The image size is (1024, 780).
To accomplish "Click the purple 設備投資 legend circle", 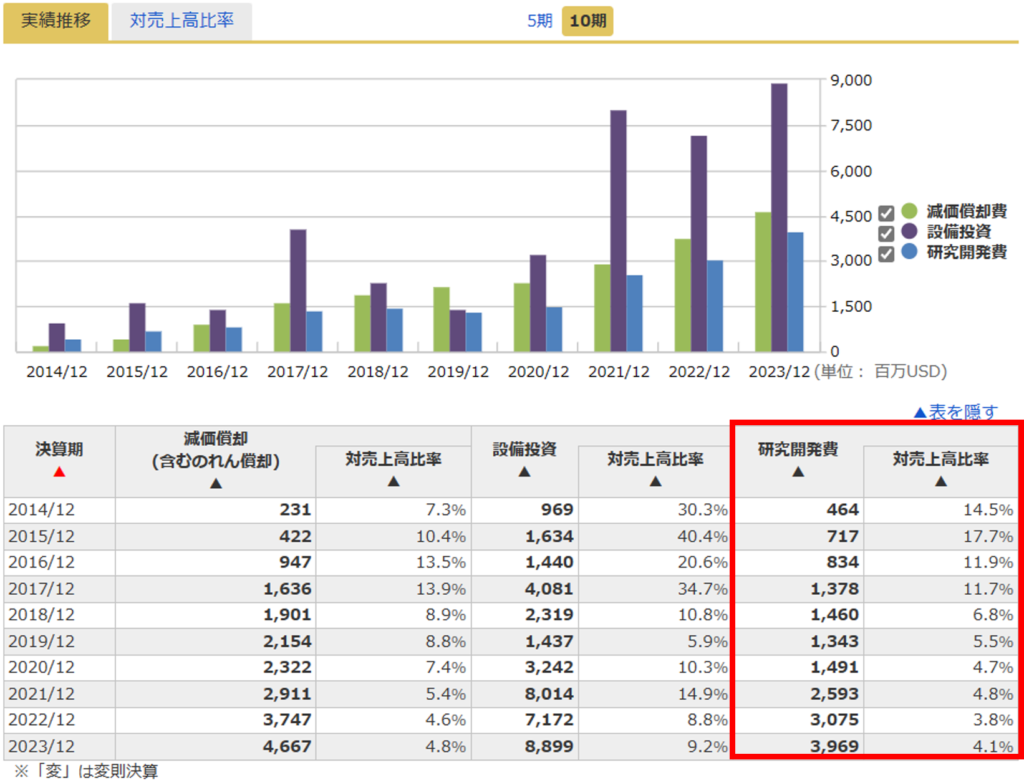I will pyautogui.click(x=909, y=232).
